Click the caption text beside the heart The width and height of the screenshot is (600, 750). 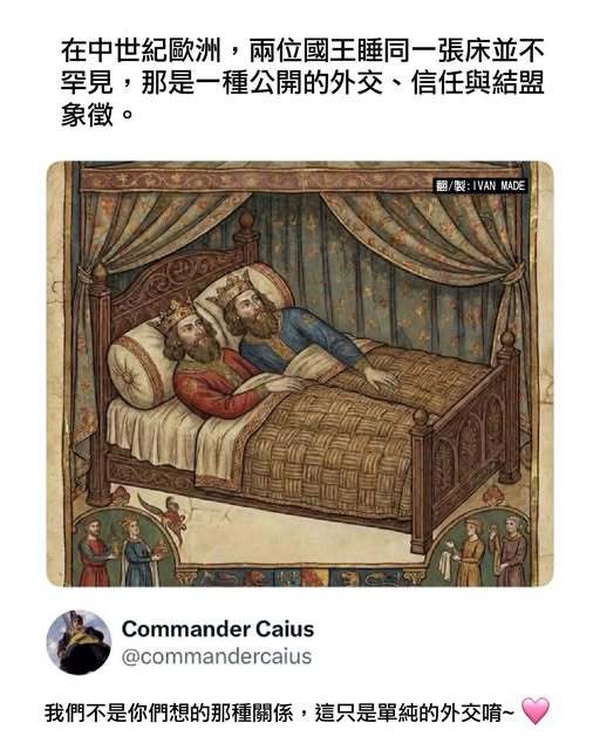(x=280, y=712)
